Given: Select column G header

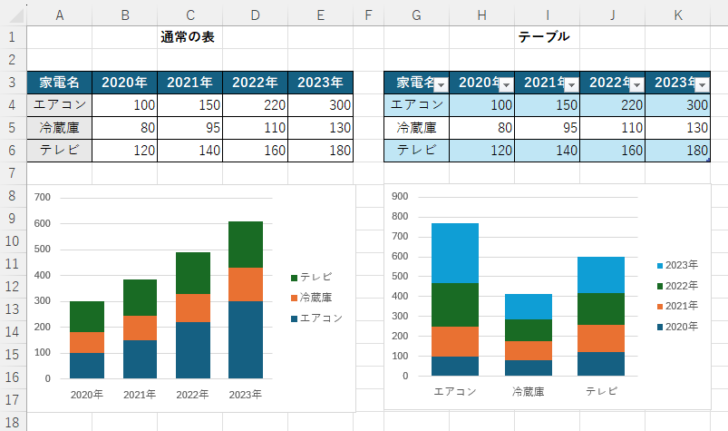Looking at the screenshot, I should point(416,15).
